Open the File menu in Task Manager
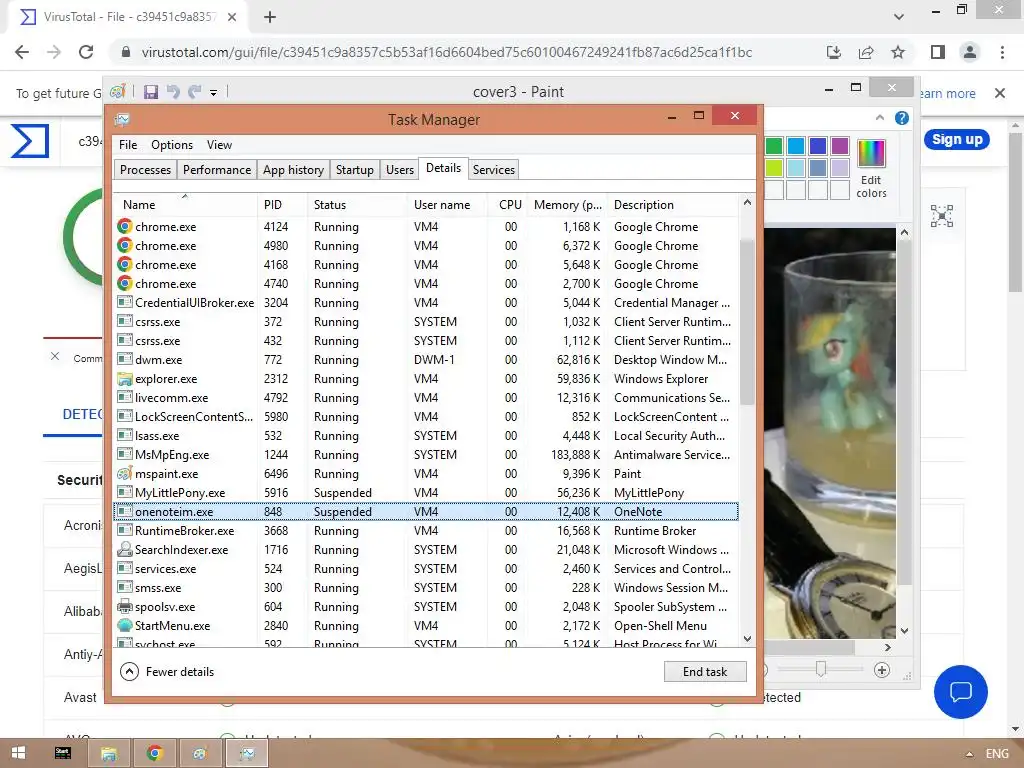 coord(128,145)
